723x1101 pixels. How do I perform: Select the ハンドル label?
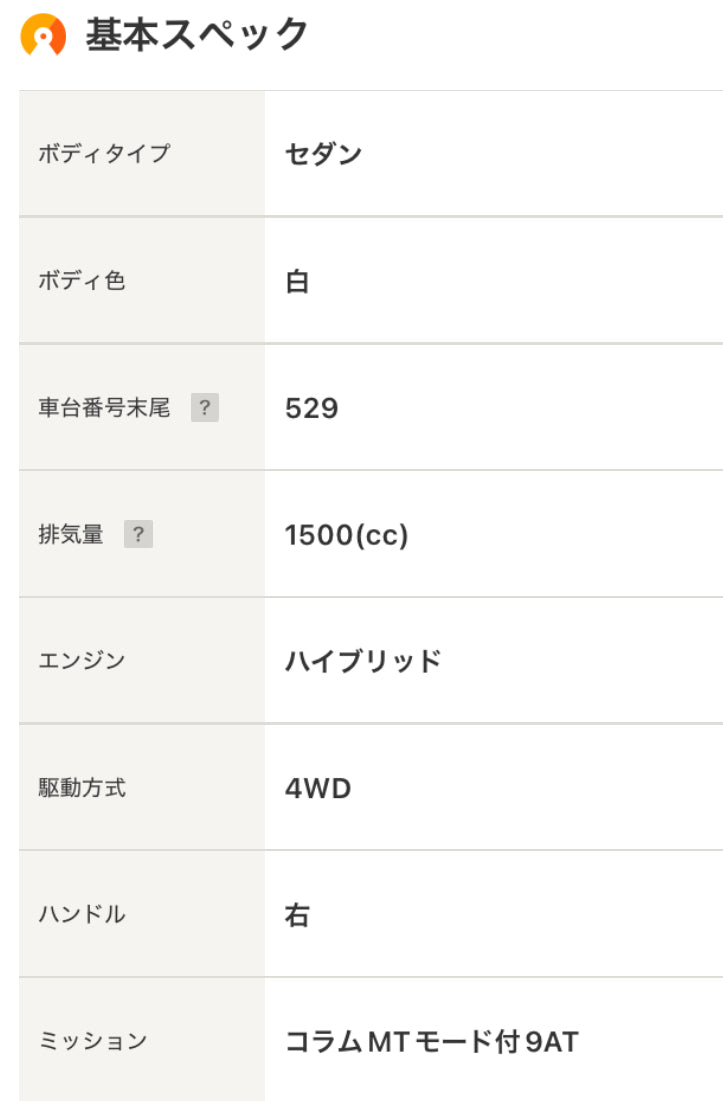click(x=81, y=914)
